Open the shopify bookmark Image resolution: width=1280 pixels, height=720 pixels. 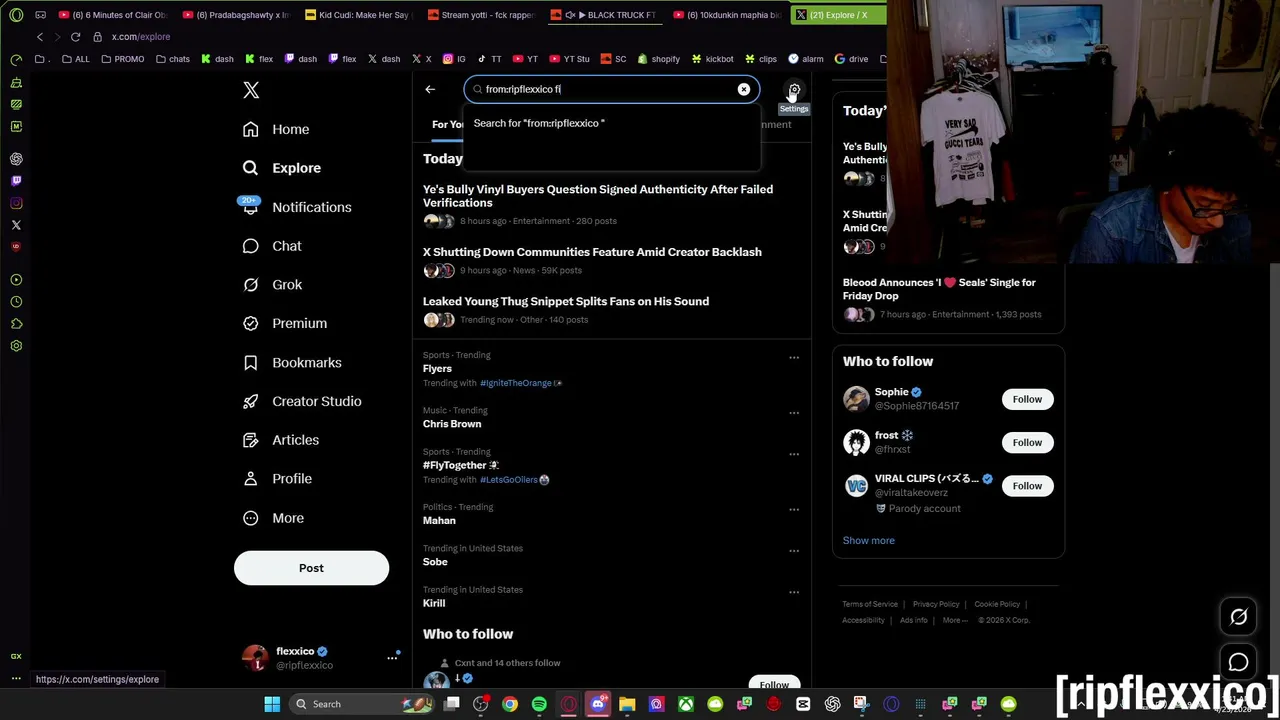658,59
